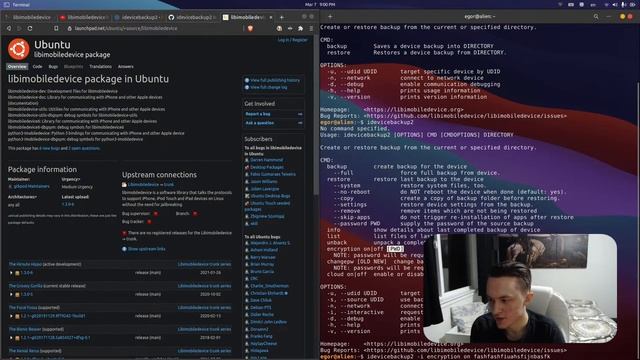
Task: Reload the Launchpad page
Action: tap(30, 28)
